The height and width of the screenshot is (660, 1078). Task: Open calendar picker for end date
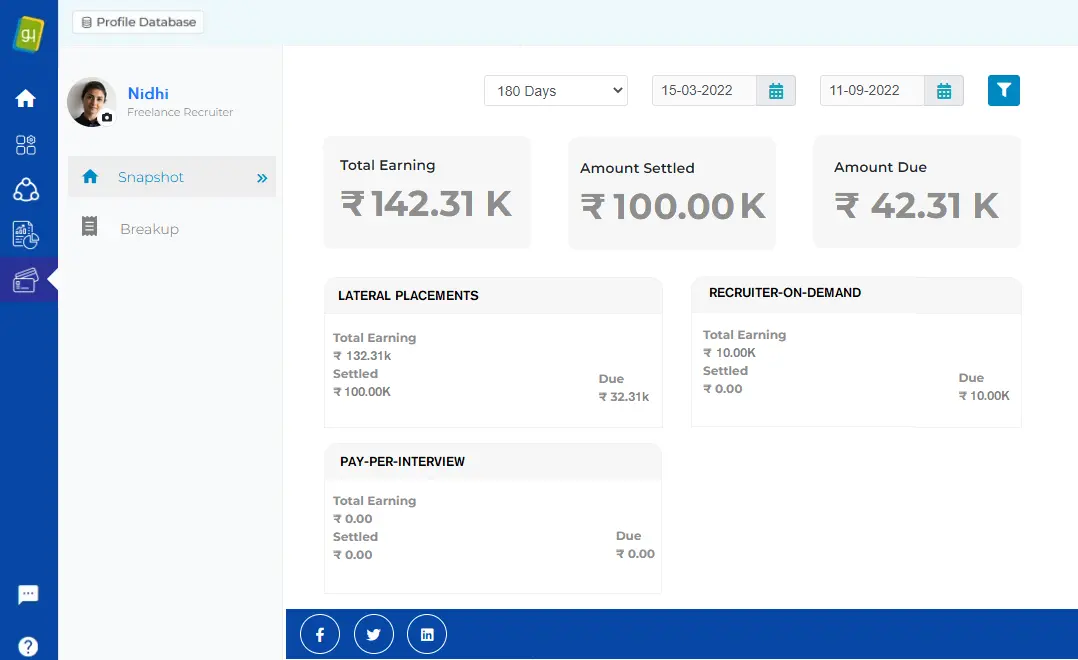click(944, 91)
